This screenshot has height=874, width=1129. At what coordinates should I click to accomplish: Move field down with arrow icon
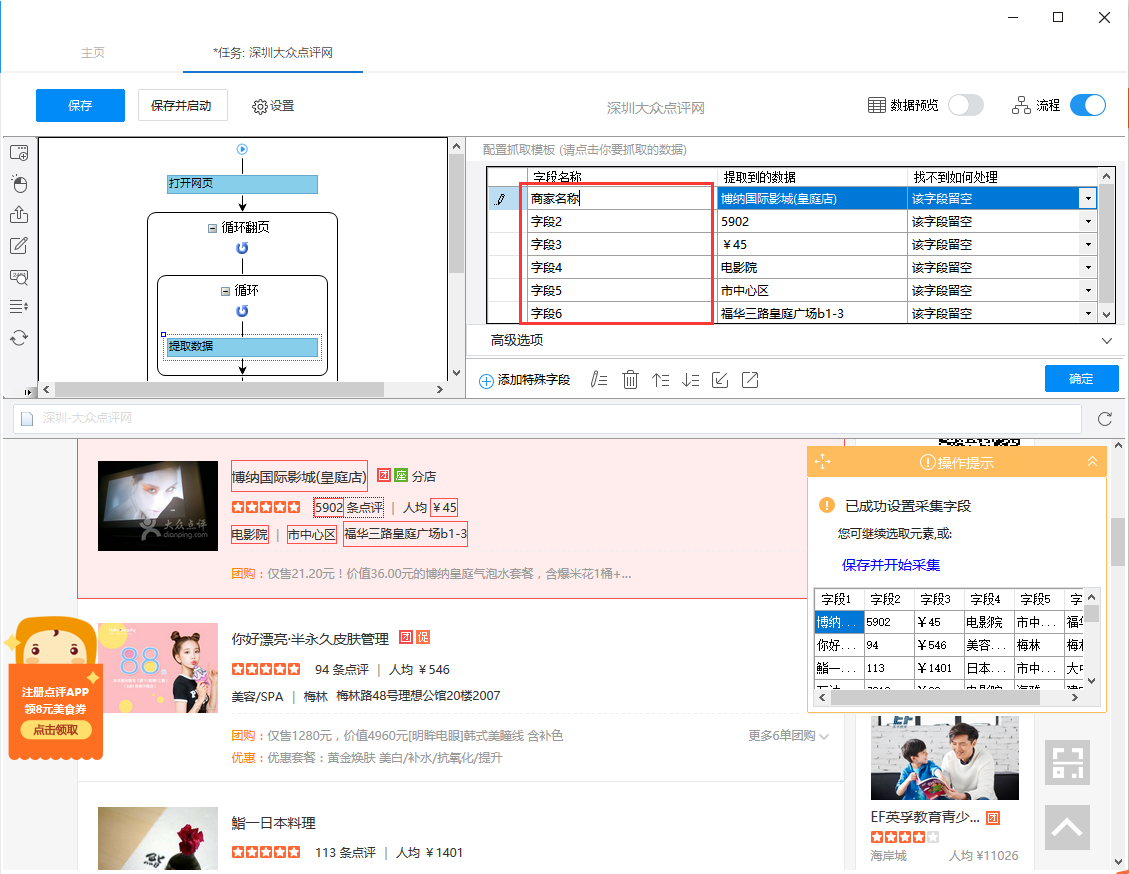point(691,379)
